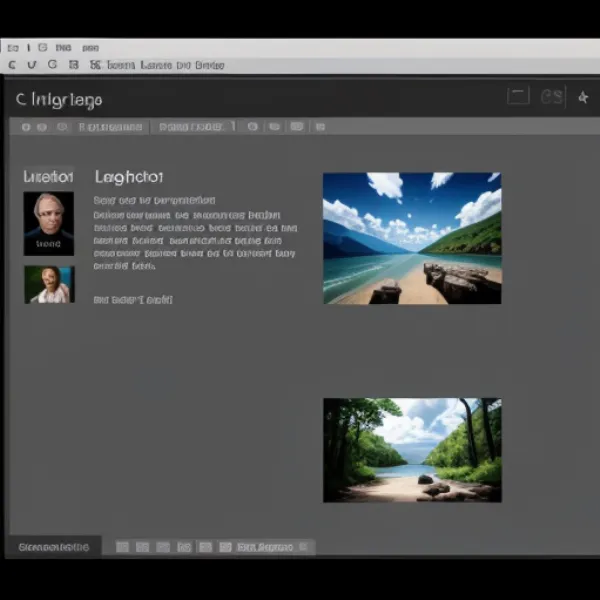Viewport: 600px width, 600px height.
Task: Open the second text dropdown in the gray toolbar
Action: pos(197,127)
